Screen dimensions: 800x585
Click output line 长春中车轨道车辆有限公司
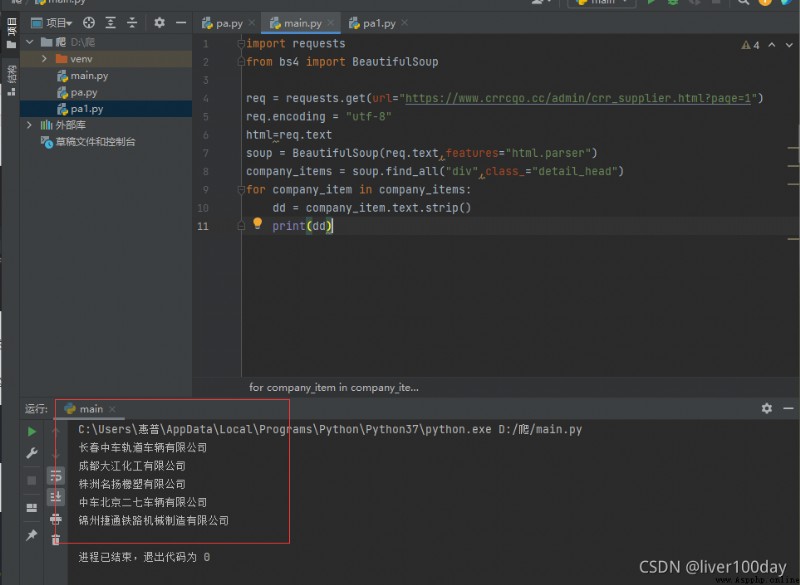tap(143, 448)
